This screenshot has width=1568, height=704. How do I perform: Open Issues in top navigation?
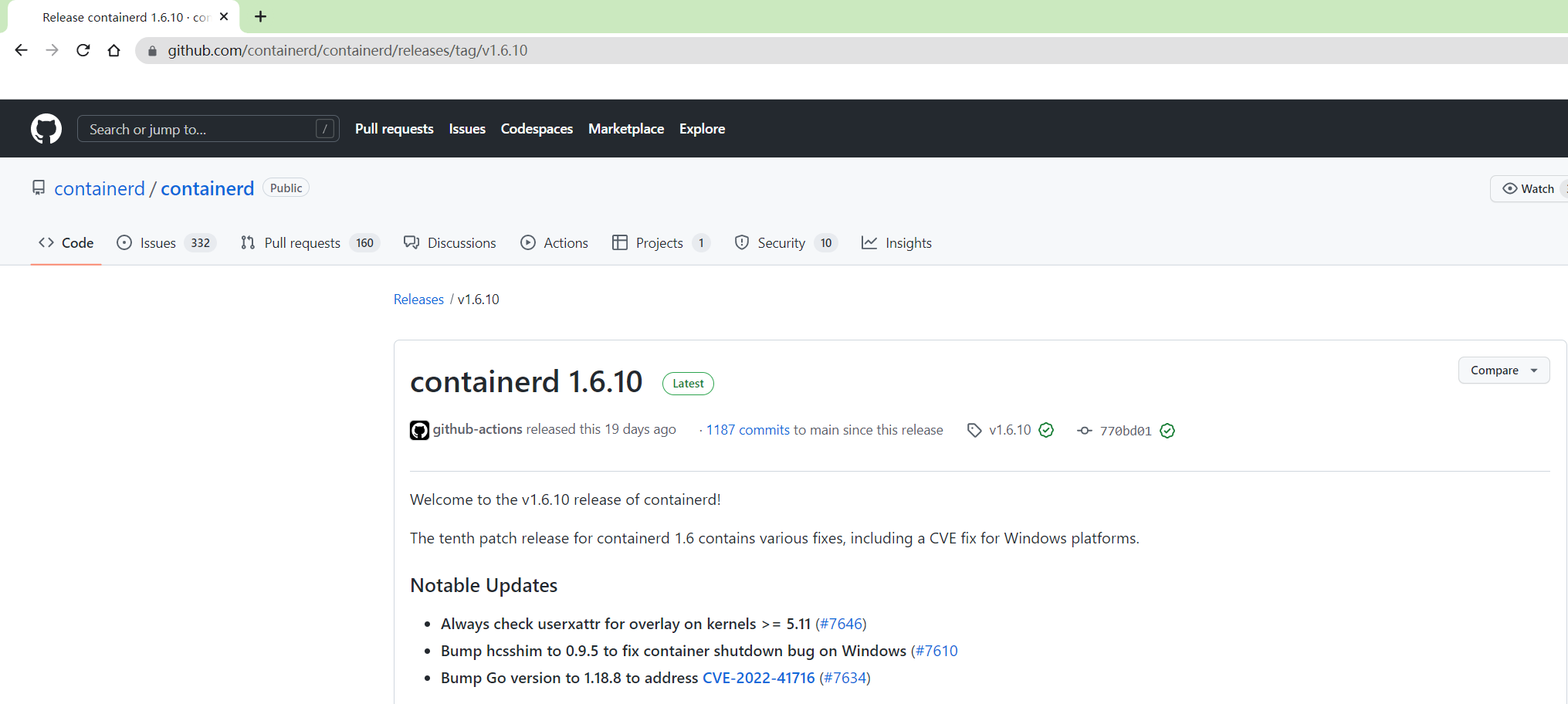tap(467, 129)
